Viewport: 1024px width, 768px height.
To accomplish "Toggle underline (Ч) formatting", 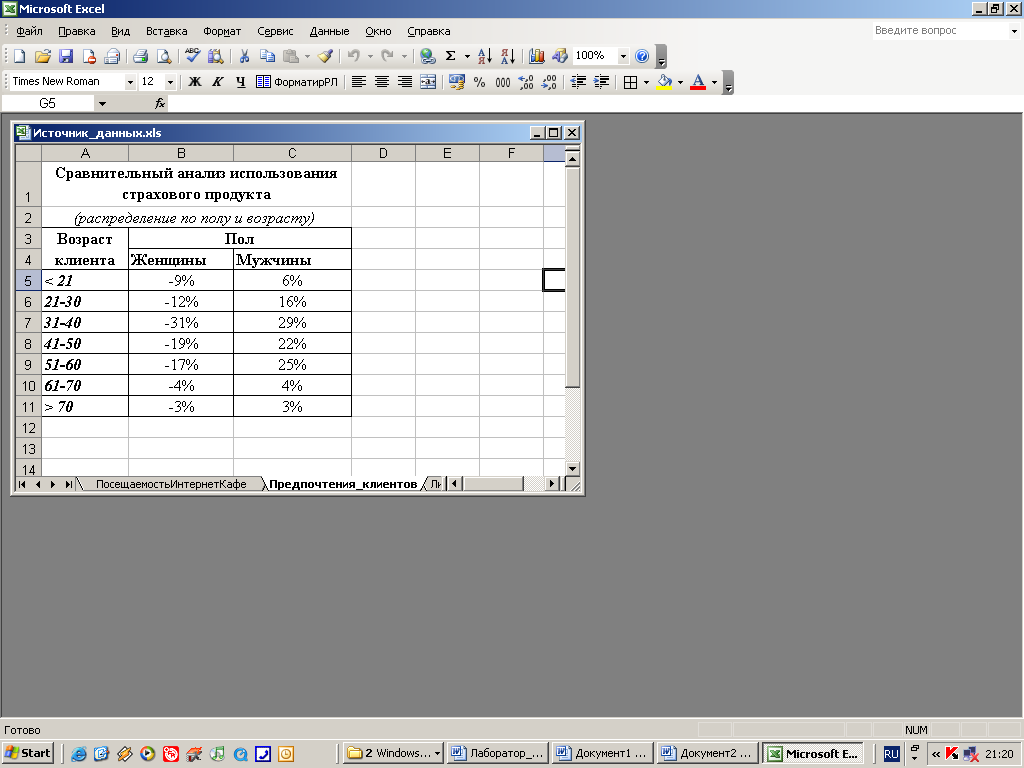I will [241, 82].
